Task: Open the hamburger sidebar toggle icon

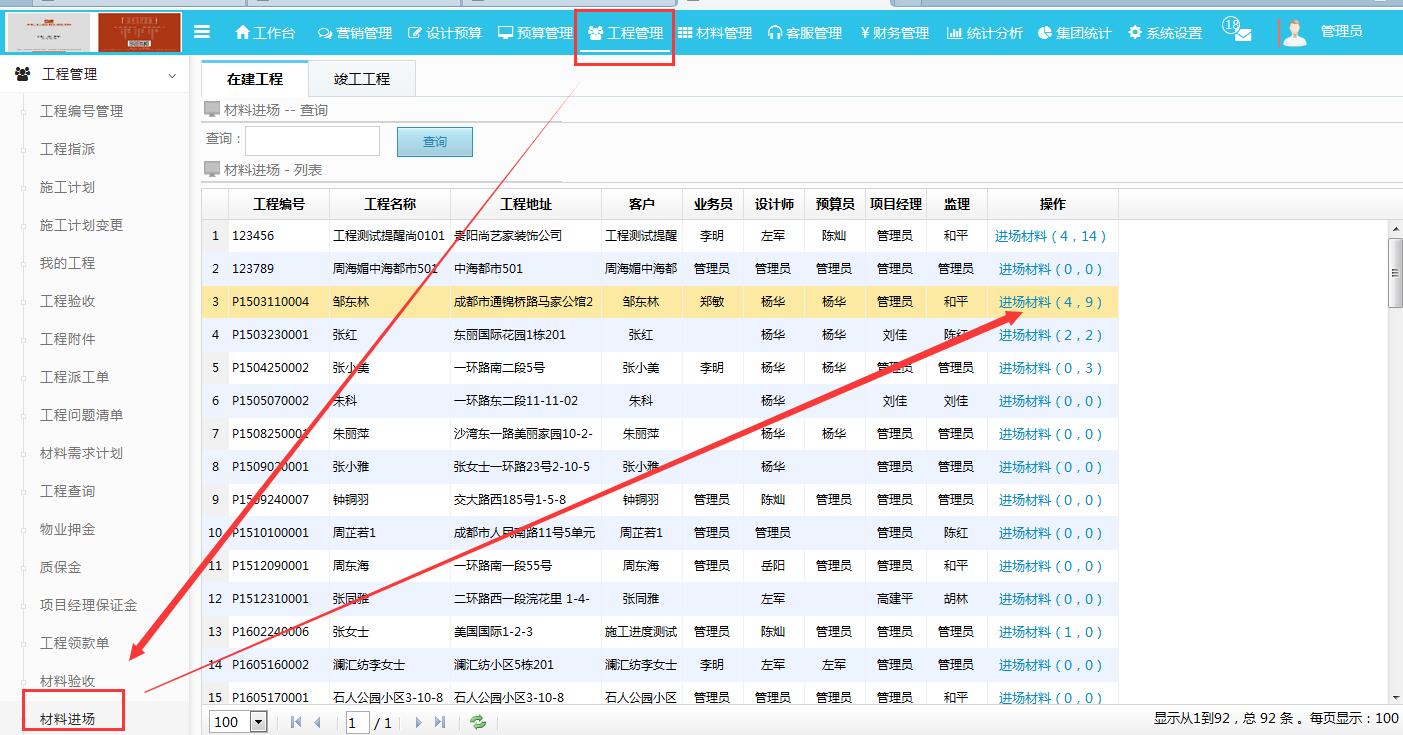Action: tap(203, 31)
